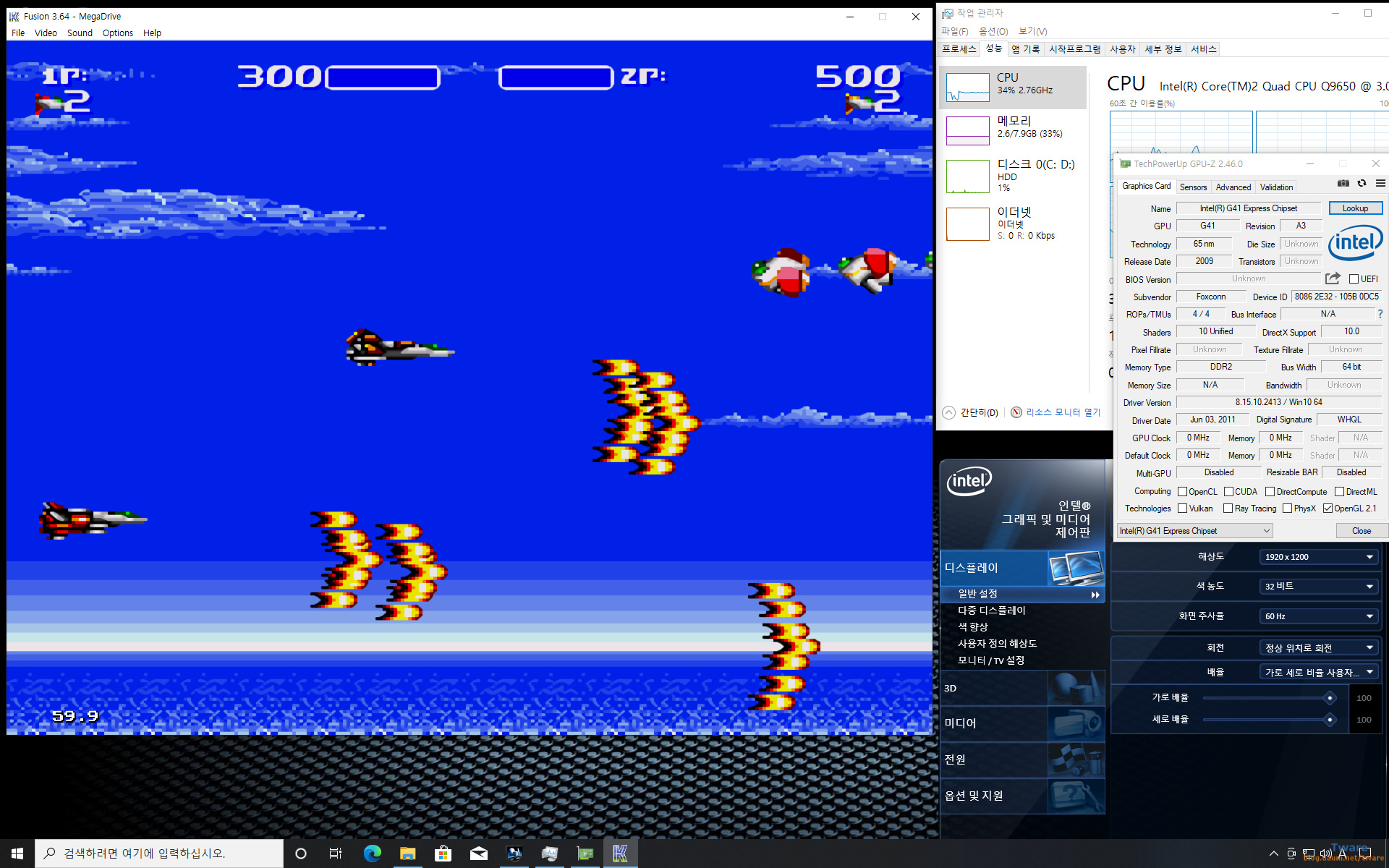The image size is (1389, 868).
Task: Click the BIOS export share icon
Action: point(1333,278)
